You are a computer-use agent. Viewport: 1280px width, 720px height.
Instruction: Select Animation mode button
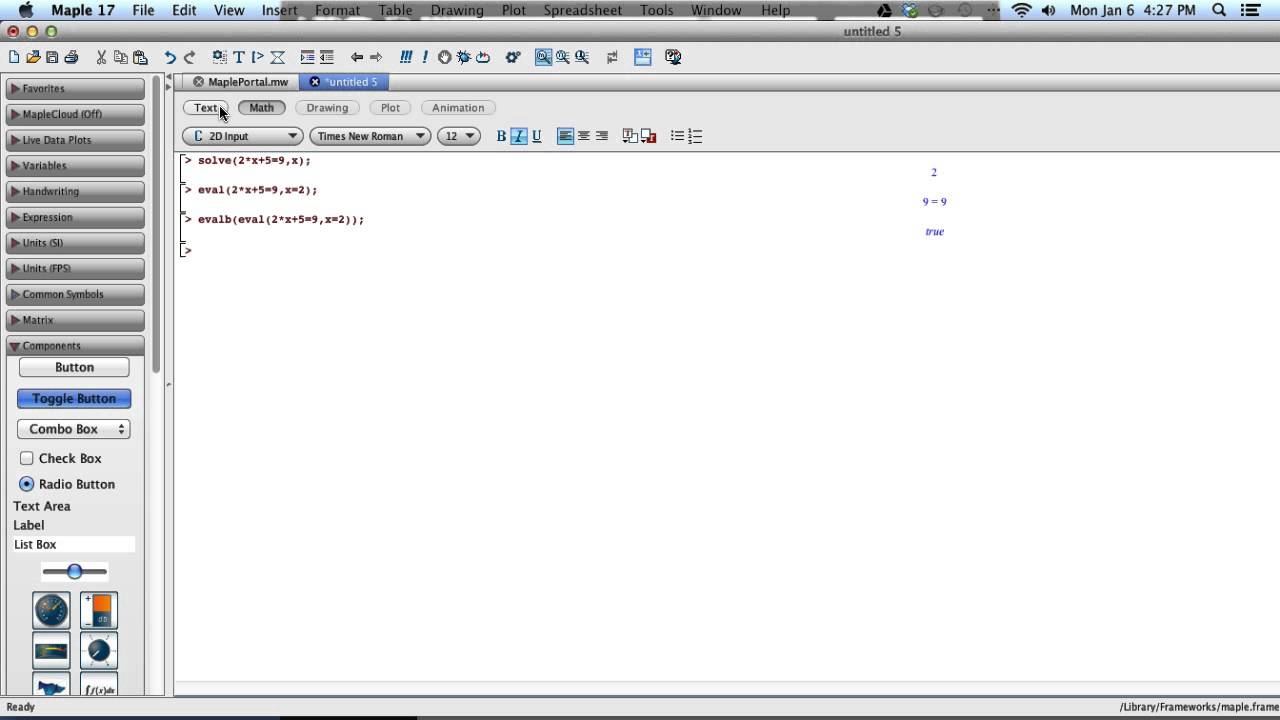click(458, 108)
